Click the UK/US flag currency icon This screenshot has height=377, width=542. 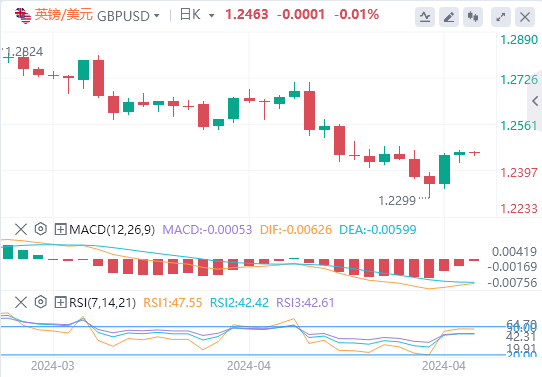pos(23,16)
